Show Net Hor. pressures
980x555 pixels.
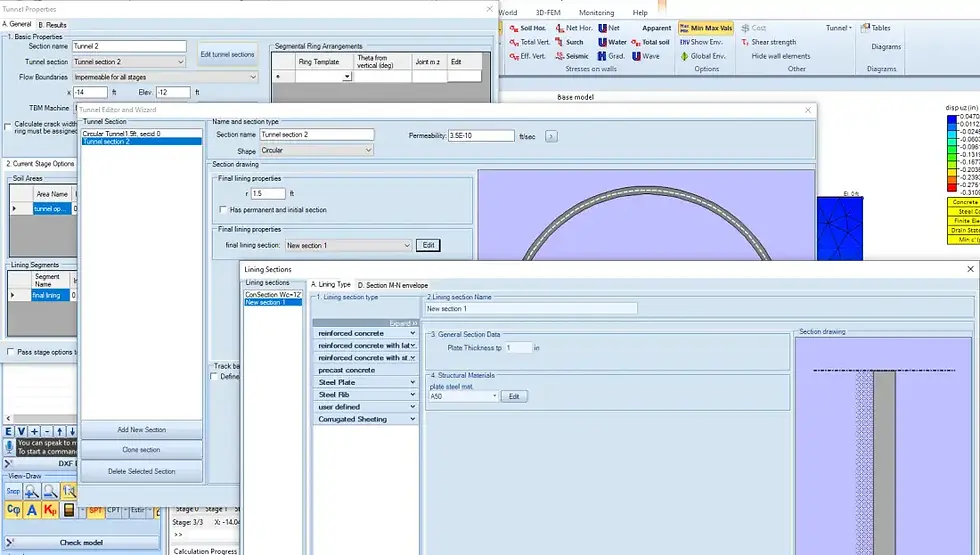tap(574, 28)
